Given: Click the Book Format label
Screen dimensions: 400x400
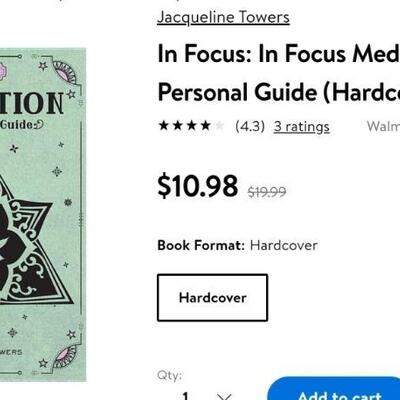Looking at the screenshot, I should 201,246.
